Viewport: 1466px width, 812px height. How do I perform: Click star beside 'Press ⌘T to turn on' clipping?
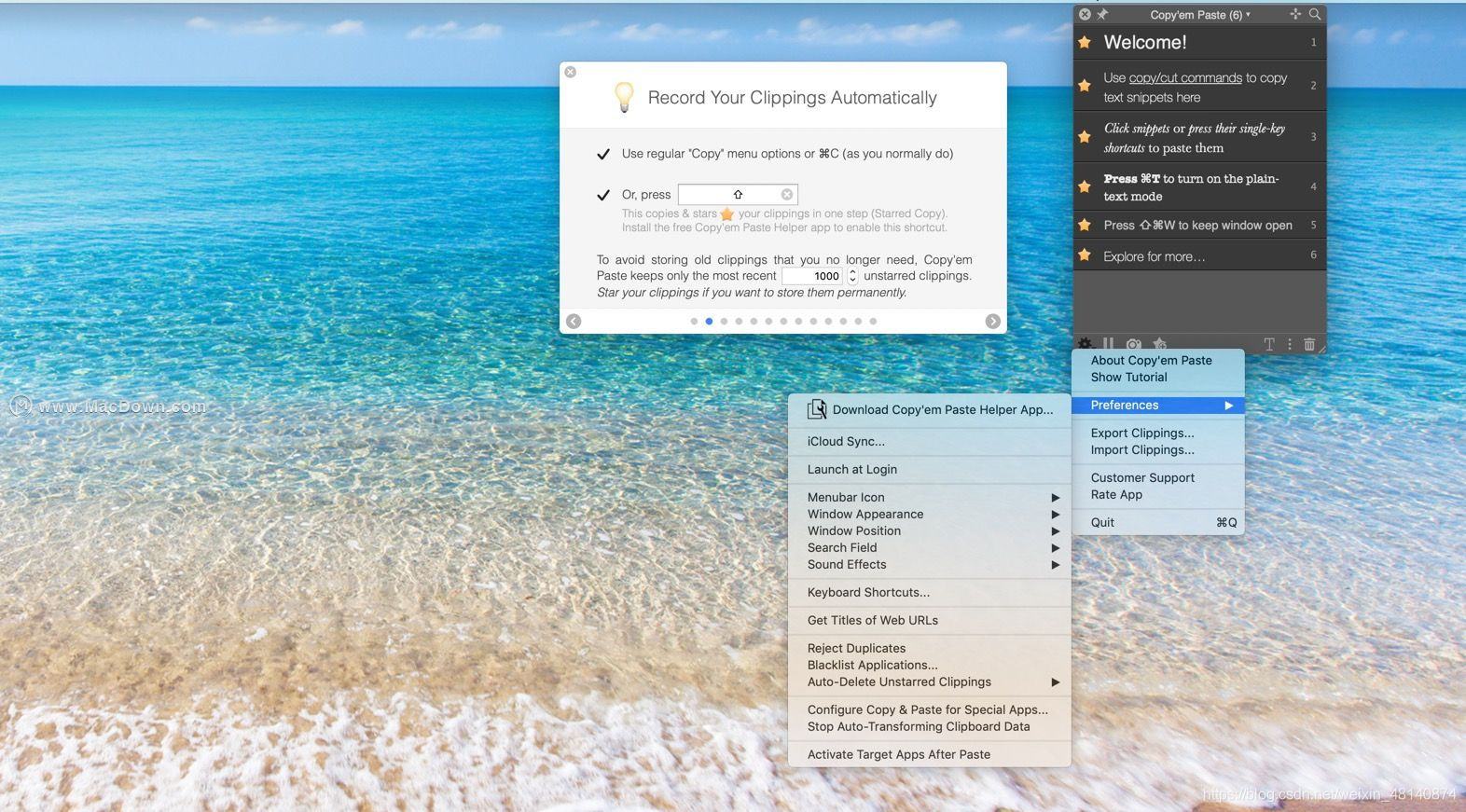pyautogui.click(x=1085, y=186)
